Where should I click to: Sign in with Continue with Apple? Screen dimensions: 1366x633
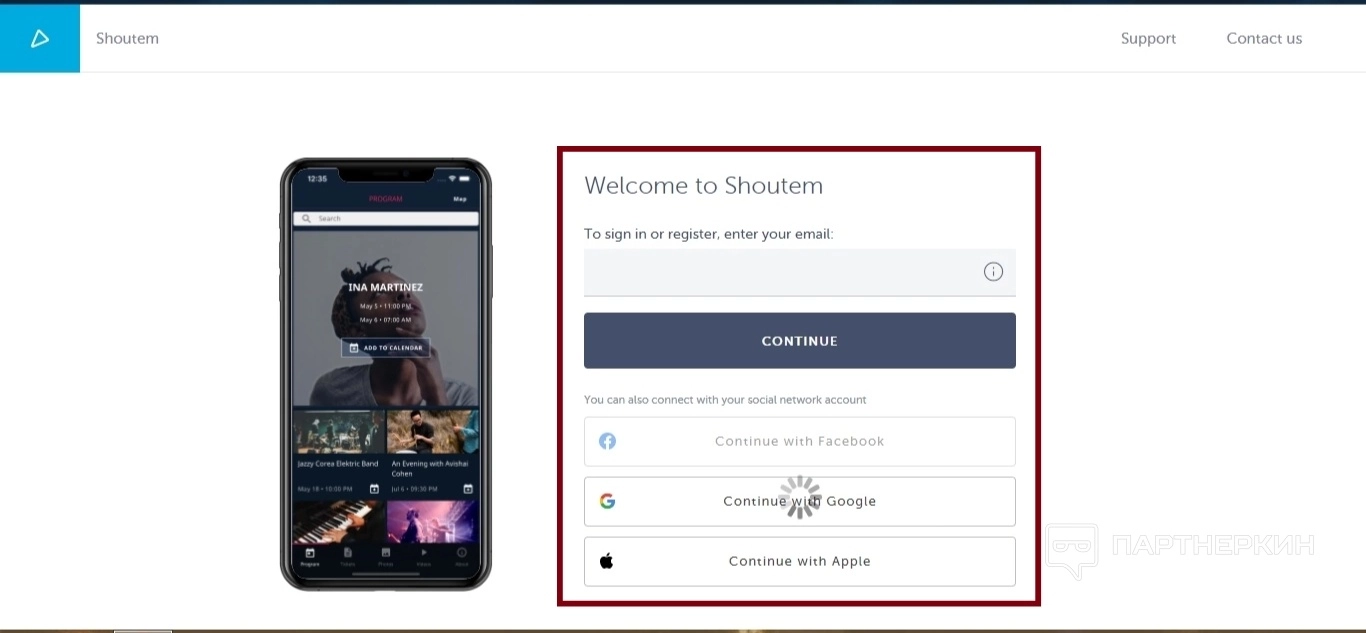[x=800, y=561]
